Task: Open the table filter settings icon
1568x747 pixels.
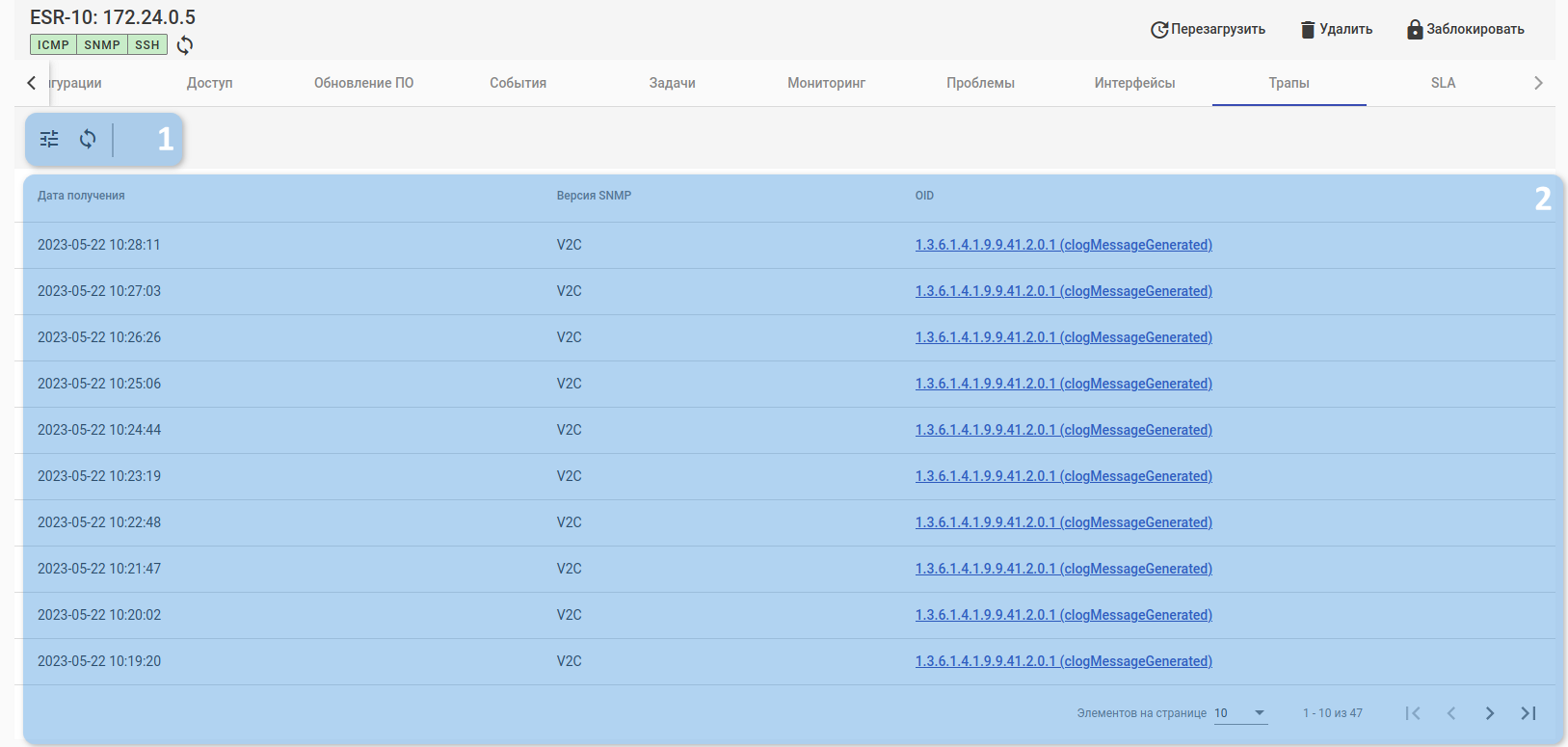Action: (49, 139)
